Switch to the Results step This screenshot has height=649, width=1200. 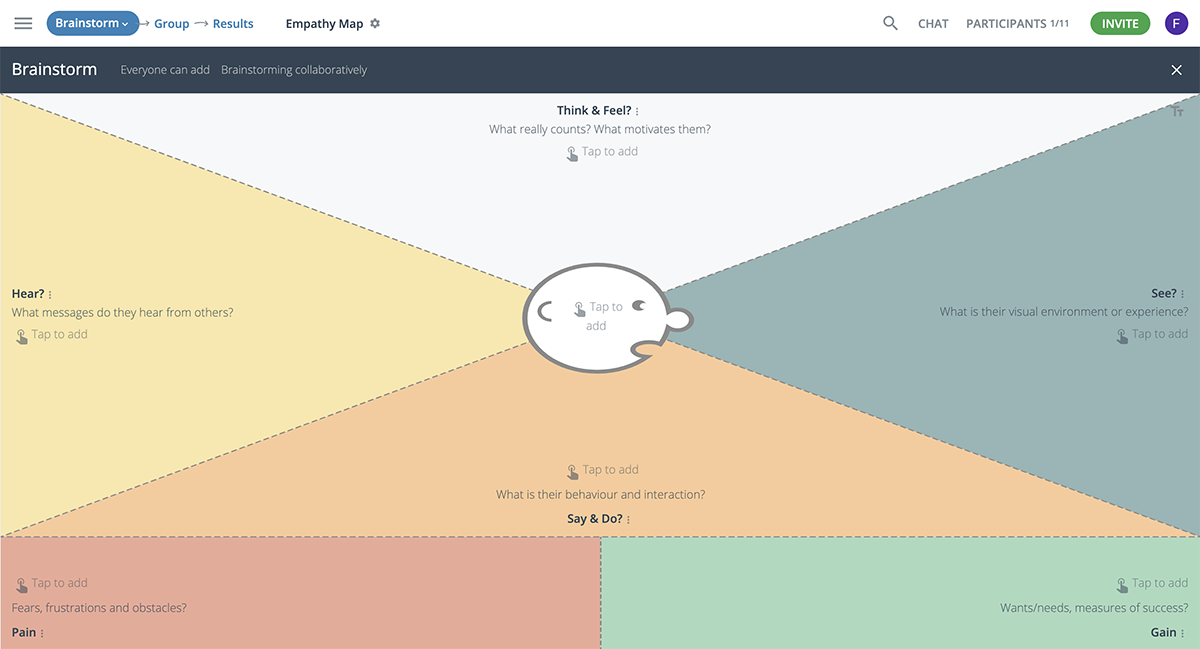(x=233, y=23)
